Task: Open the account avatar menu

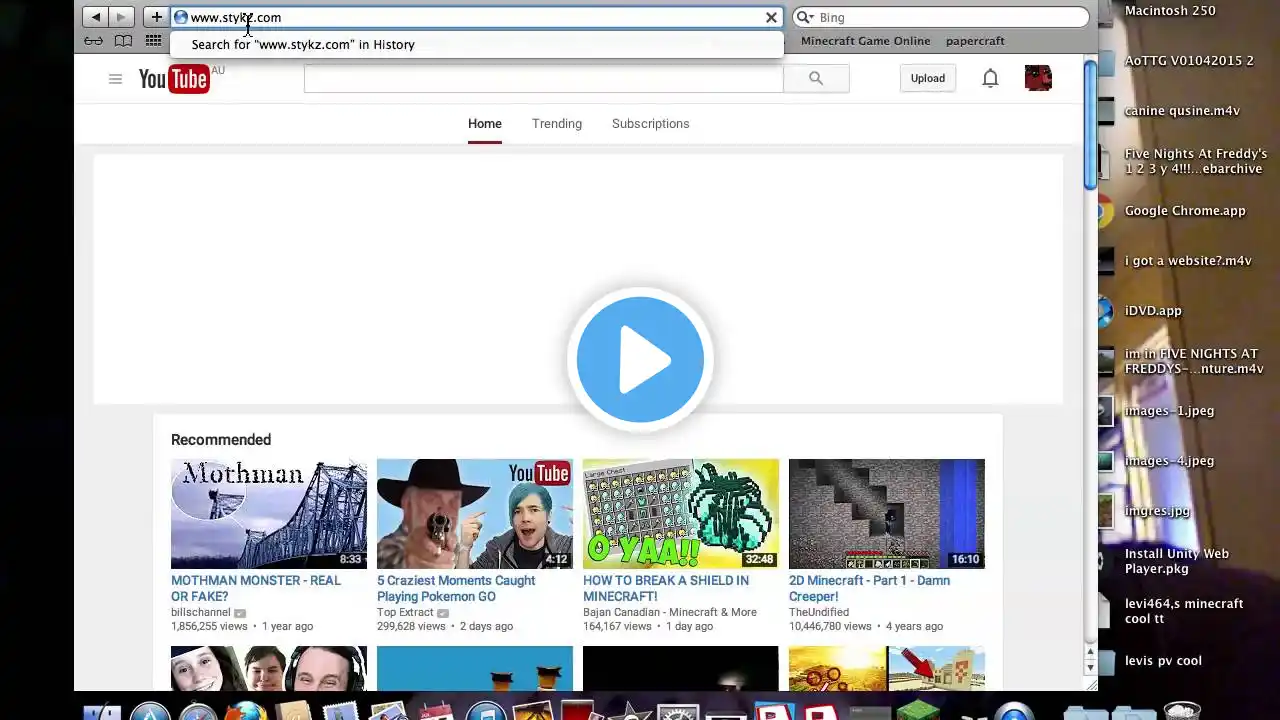Action: click(1038, 78)
